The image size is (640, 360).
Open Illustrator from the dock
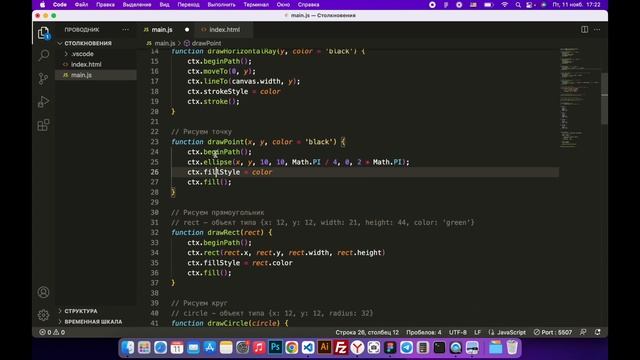324,347
